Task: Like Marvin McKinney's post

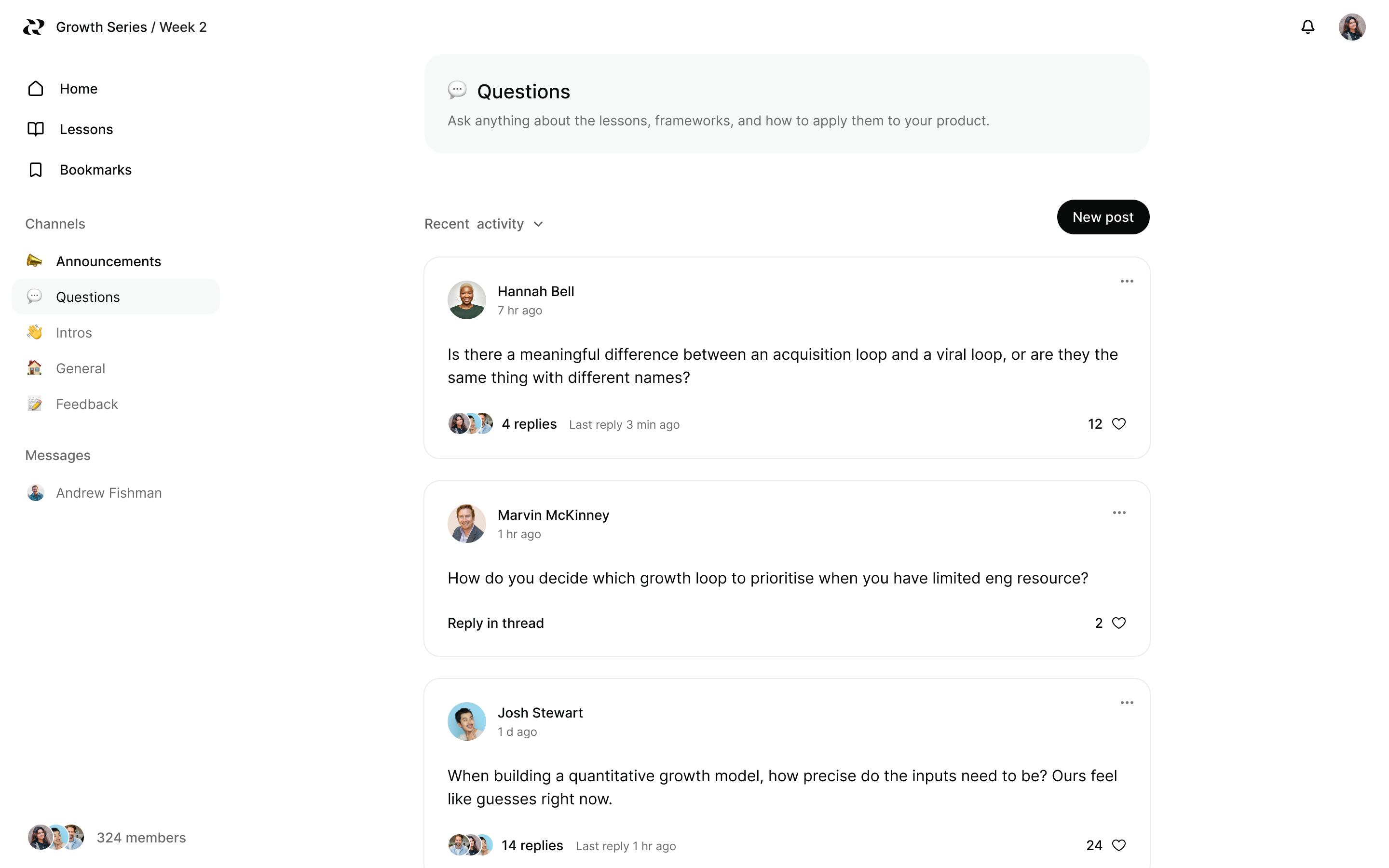Action: click(1120, 623)
